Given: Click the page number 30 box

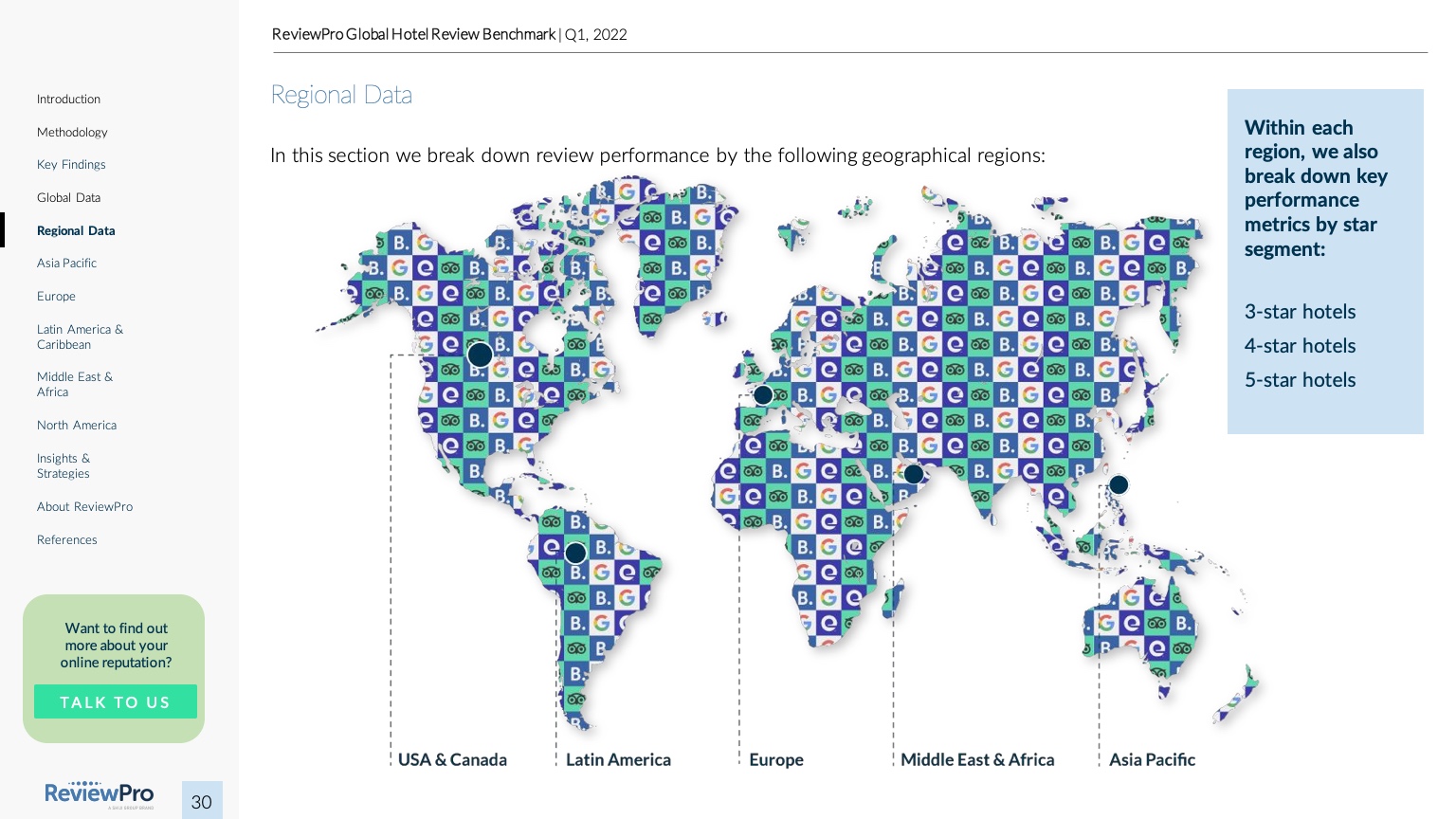Looking at the screenshot, I should (202, 801).
